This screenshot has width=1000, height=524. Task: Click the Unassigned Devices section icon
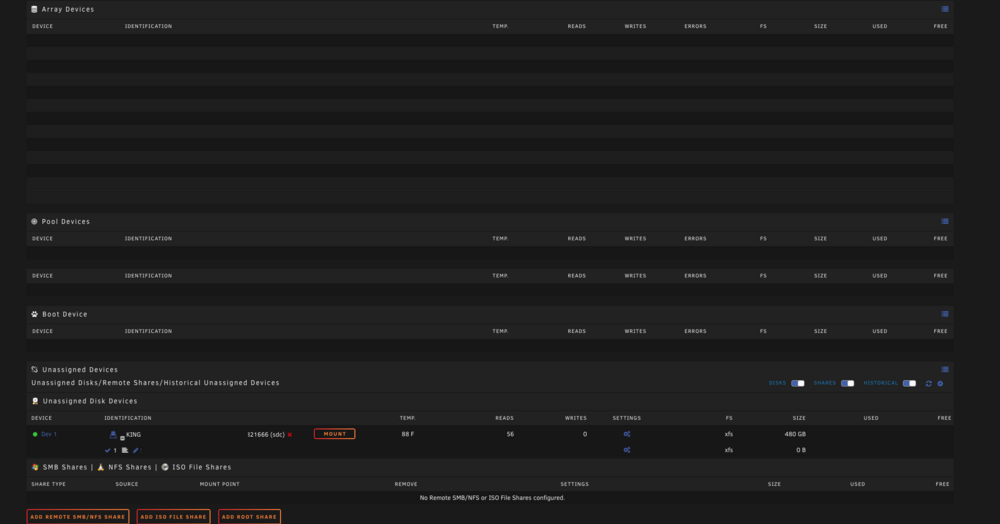(34, 370)
